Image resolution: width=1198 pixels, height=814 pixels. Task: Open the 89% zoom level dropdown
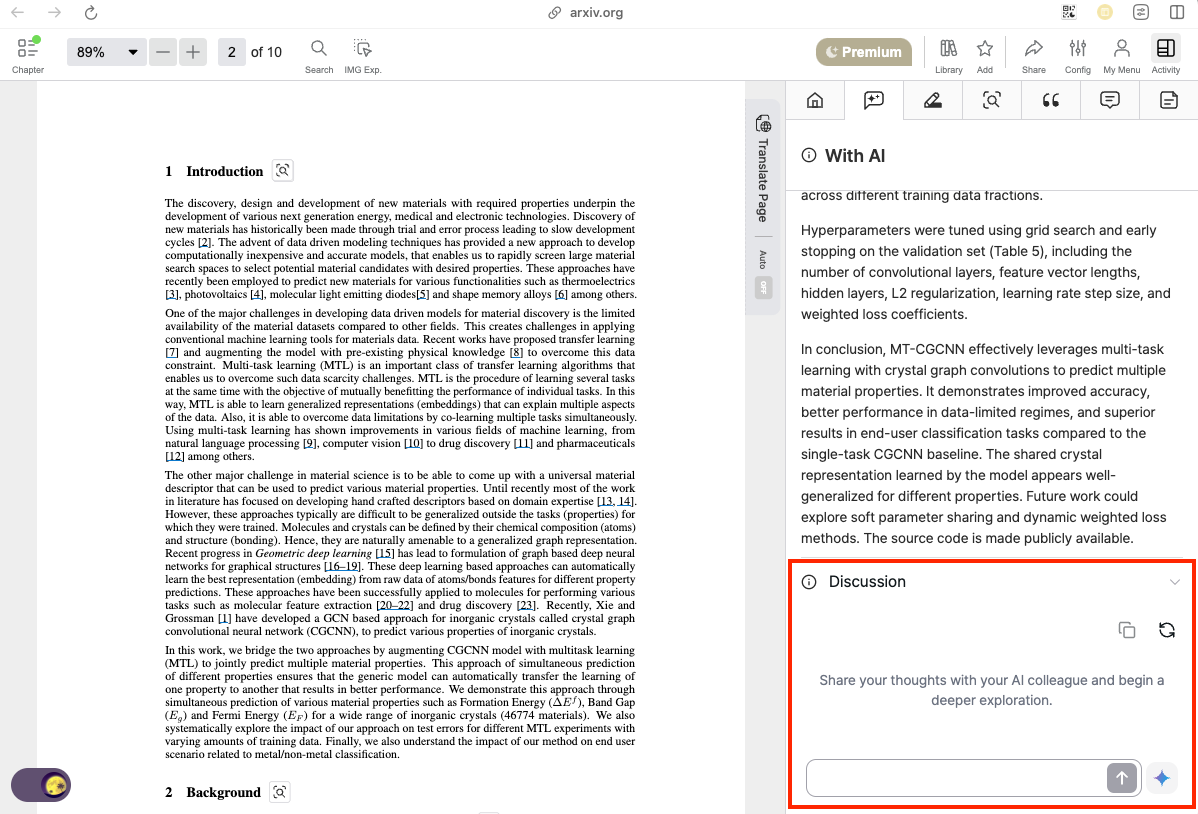point(106,52)
